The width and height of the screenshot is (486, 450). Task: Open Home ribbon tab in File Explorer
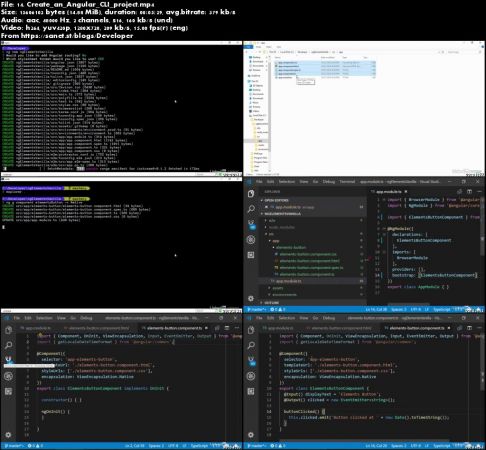(x=259, y=47)
